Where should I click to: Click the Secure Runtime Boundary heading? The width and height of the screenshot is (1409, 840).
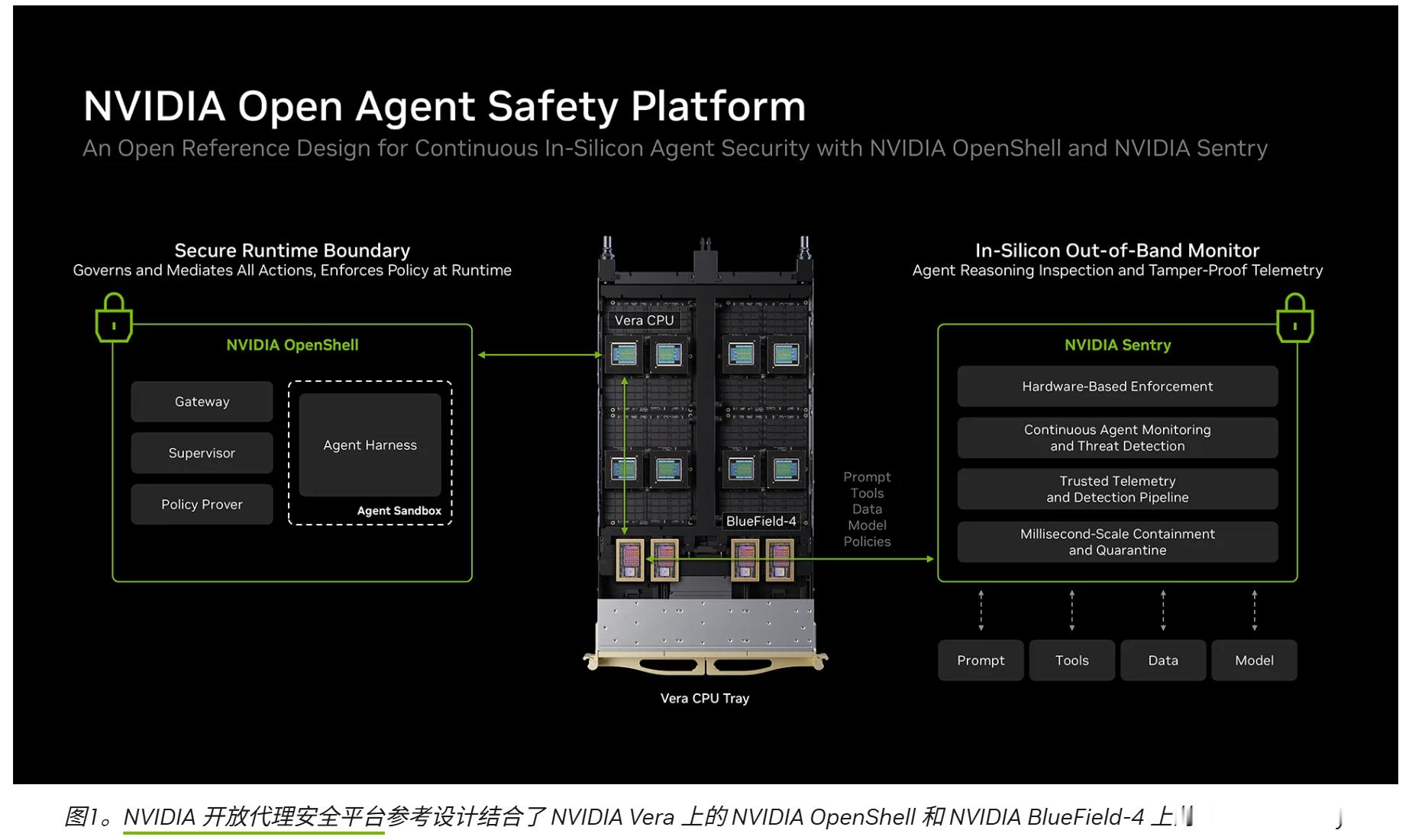pyautogui.click(x=292, y=250)
